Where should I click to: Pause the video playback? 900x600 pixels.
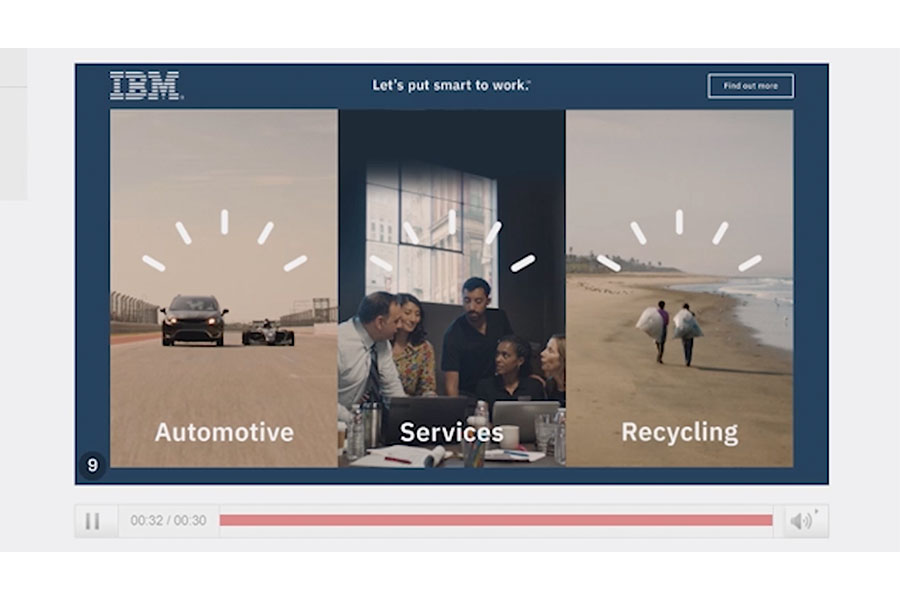click(x=93, y=521)
